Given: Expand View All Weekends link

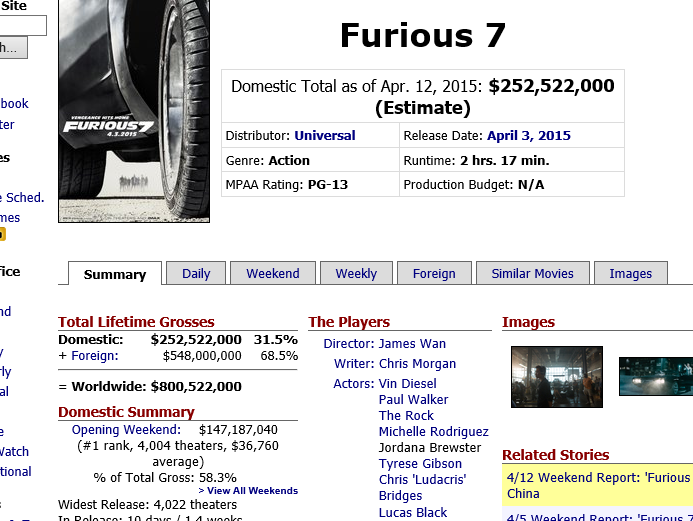Looking at the screenshot, I should click(x=248, y=491).
